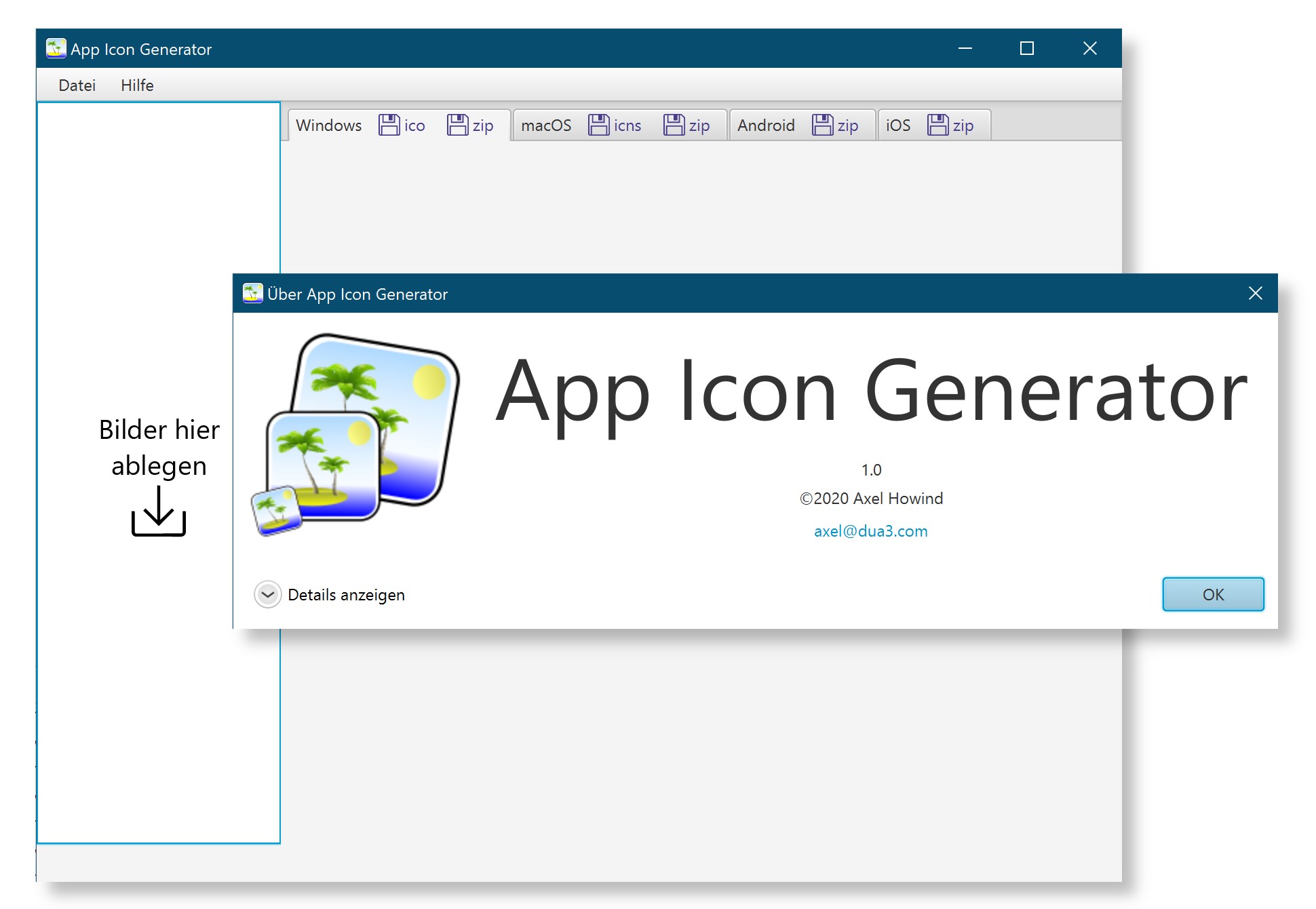Maximize the App Icon Generator window
This screenshot has width=1316, height=909.
1026,49
